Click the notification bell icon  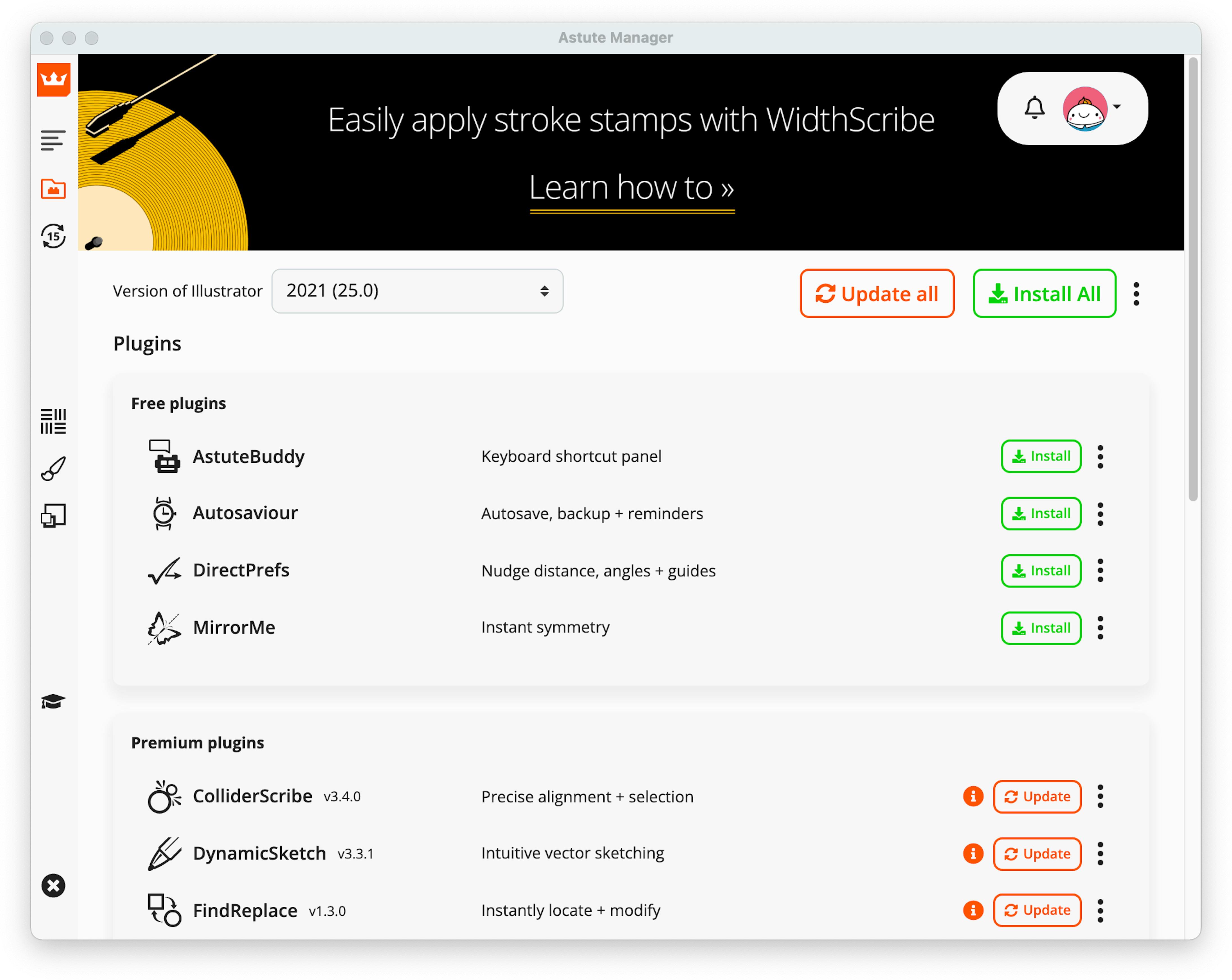coord(1034,108)
